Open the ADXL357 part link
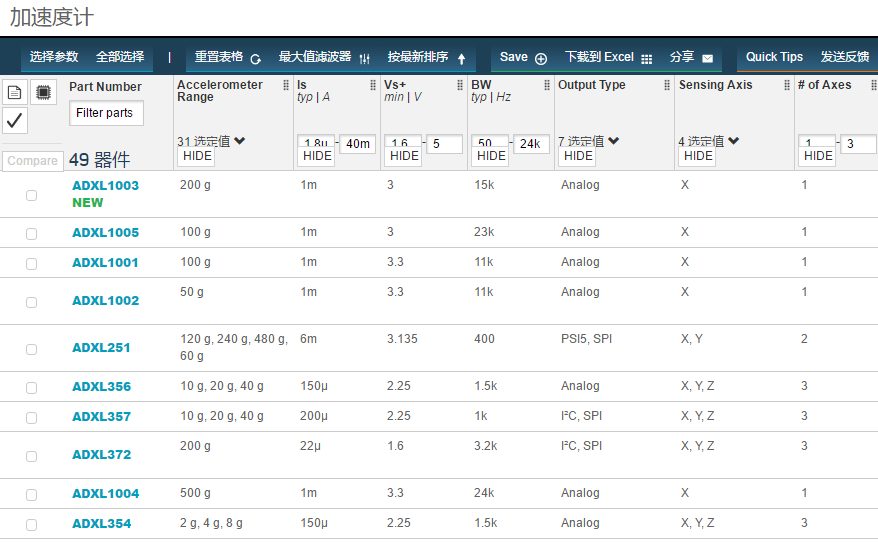 (x=101, y=417)
